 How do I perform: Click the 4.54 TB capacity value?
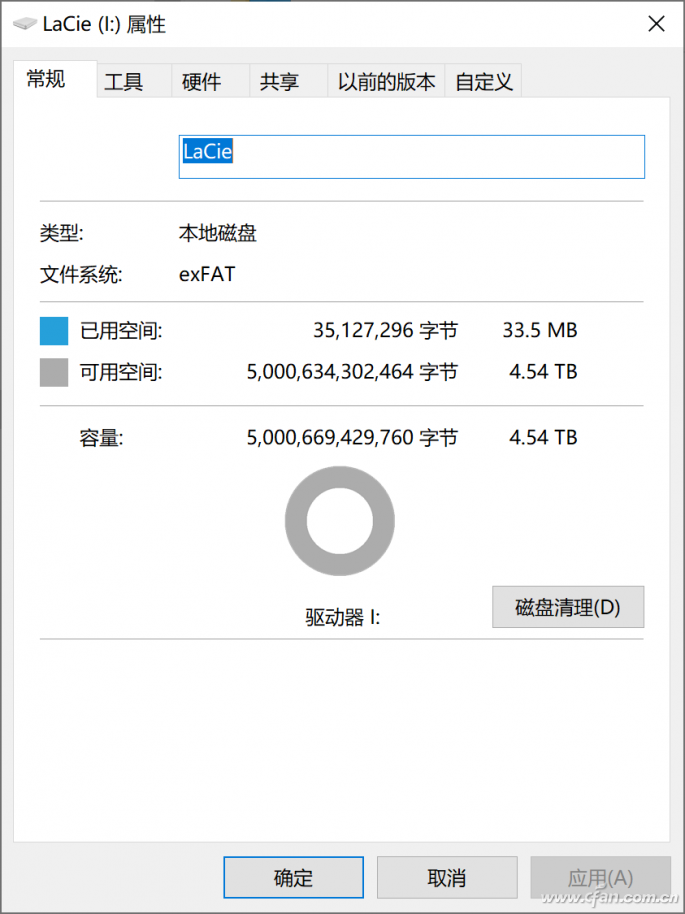coord(543,437)
